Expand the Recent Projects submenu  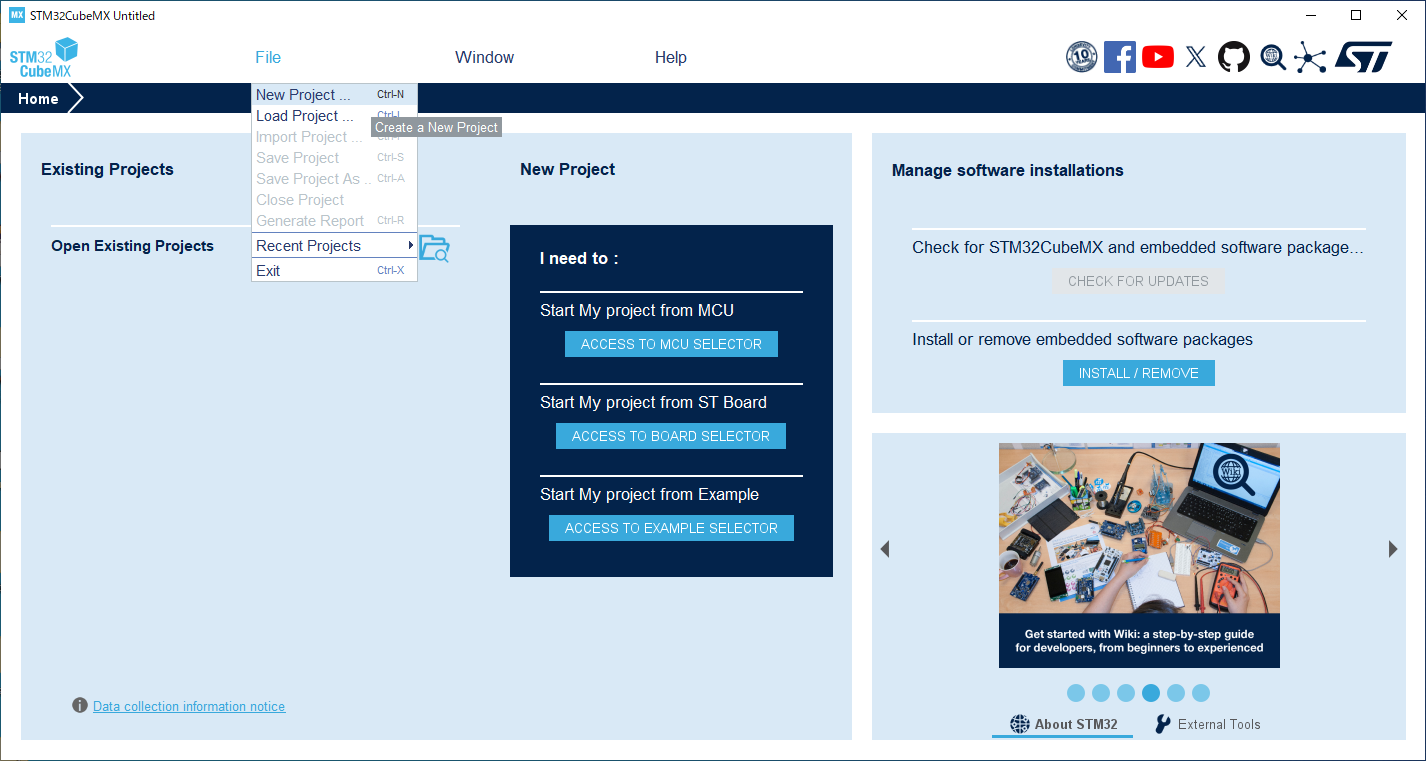coord(334,246)
